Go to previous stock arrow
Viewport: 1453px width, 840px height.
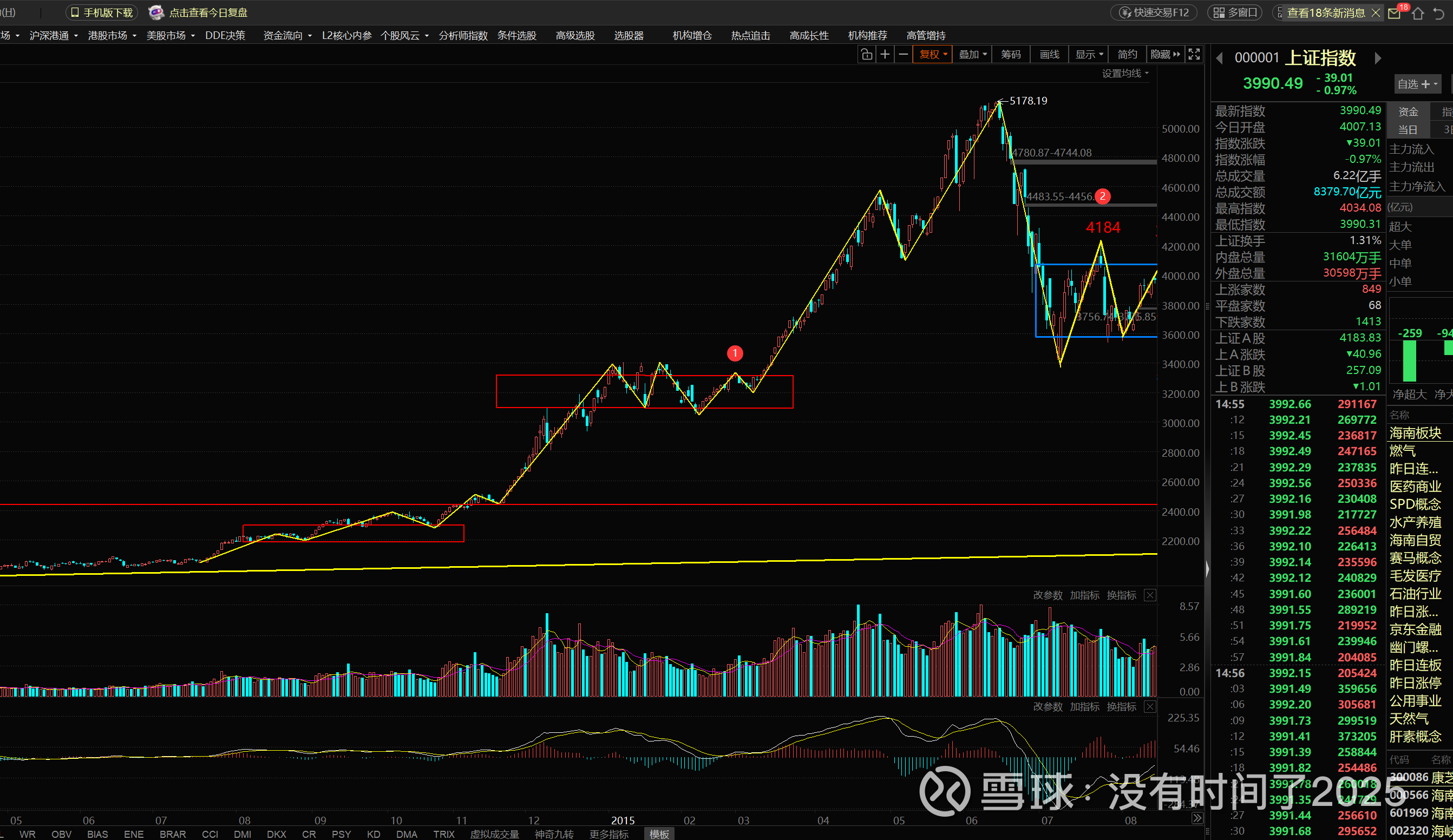click(x=1219, y=58)
